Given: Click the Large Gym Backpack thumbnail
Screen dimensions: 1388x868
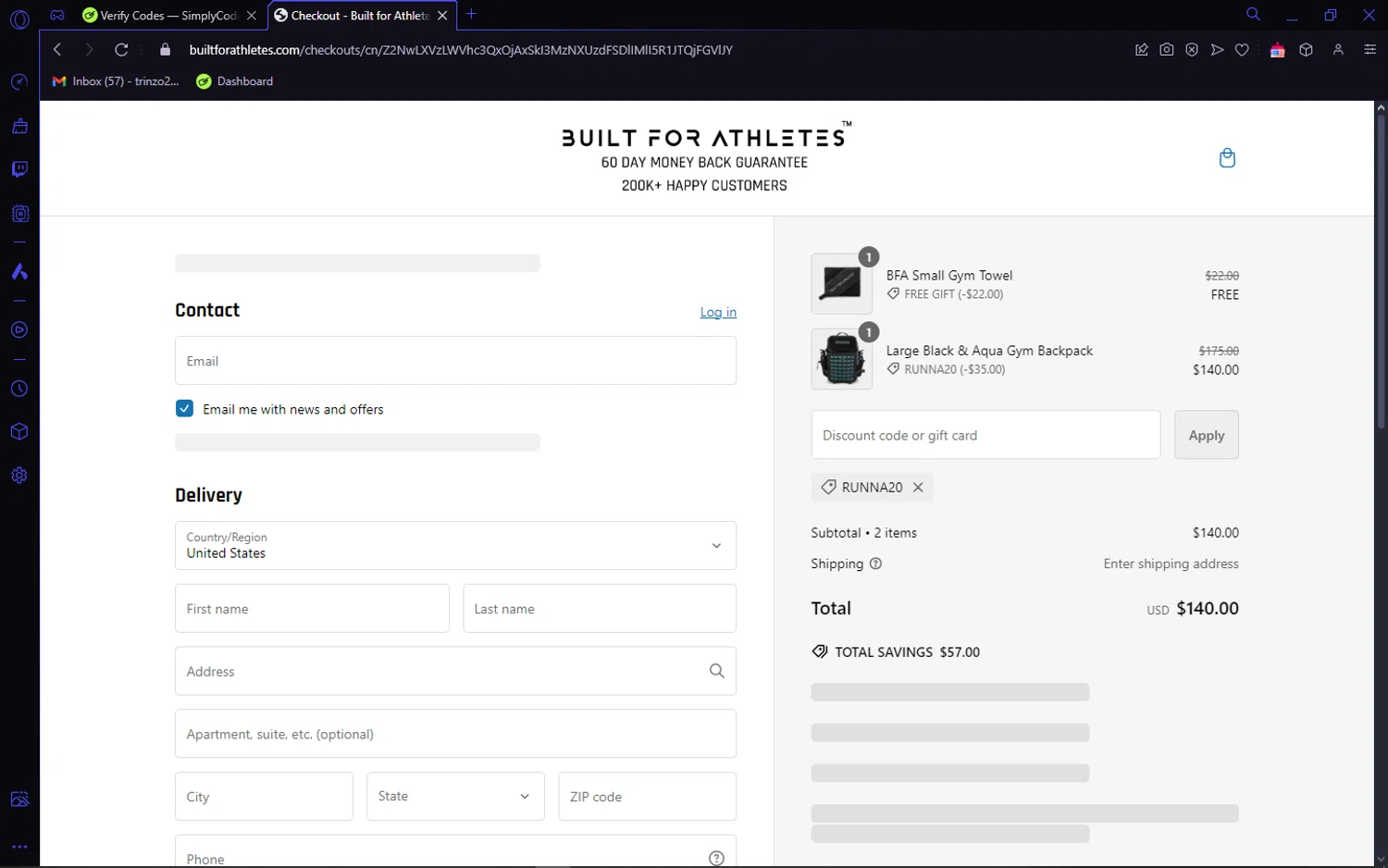Looking at the screenshot, I should [x=842, y=359].
